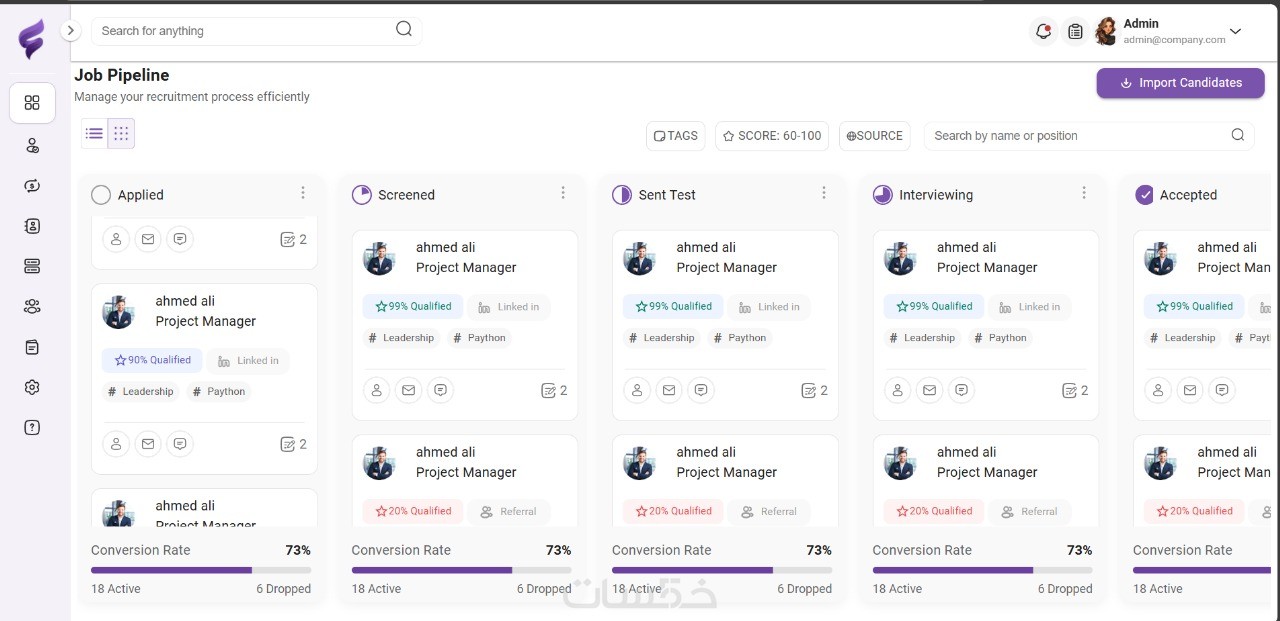Click the SCORE: 60-100 filter button
This screenshot has height=621, width=1280.
[771, 136]
